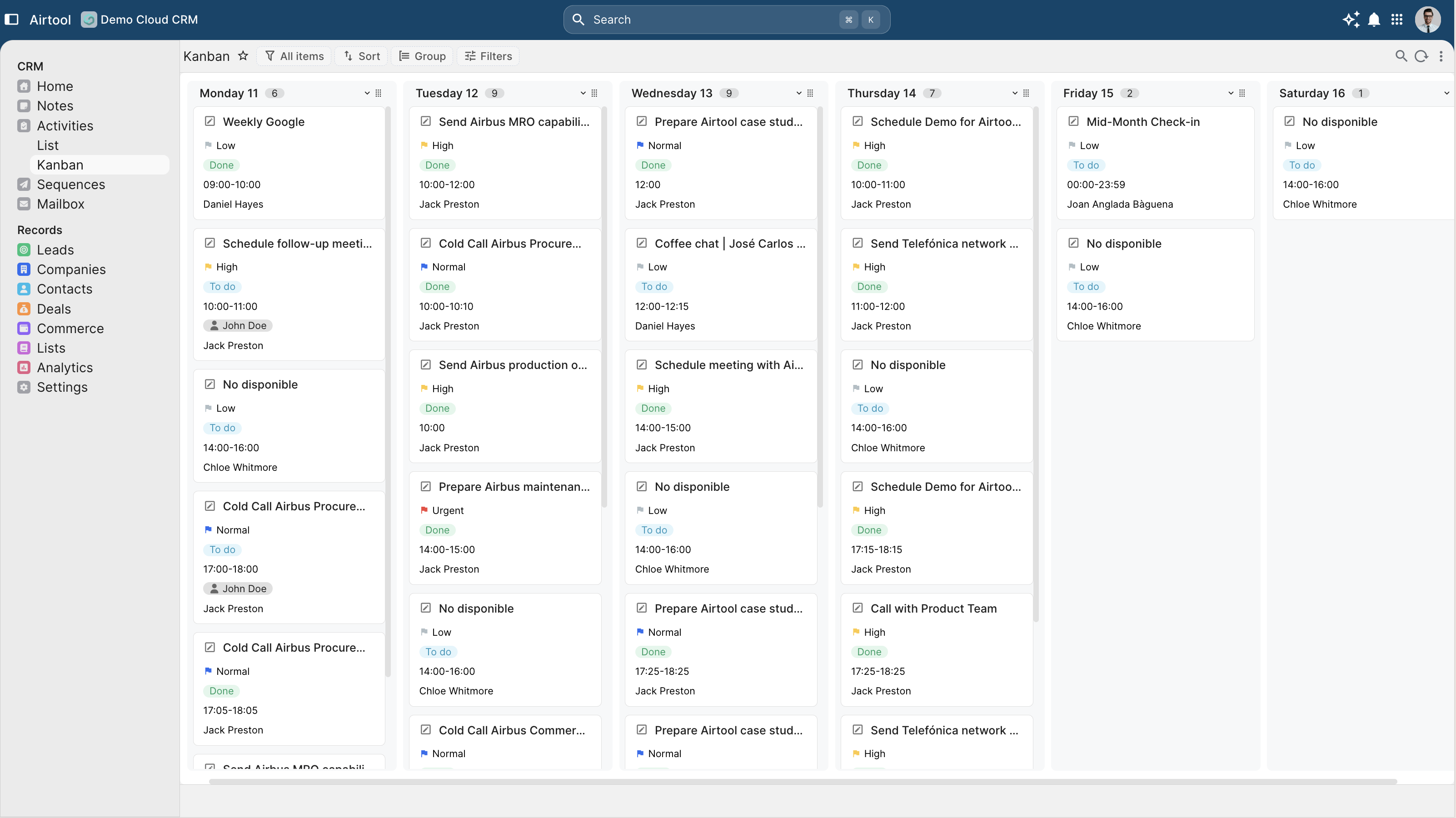1456x818 pixels.
Task: Go to Home in the sidebar
Action: pos(55,86)
